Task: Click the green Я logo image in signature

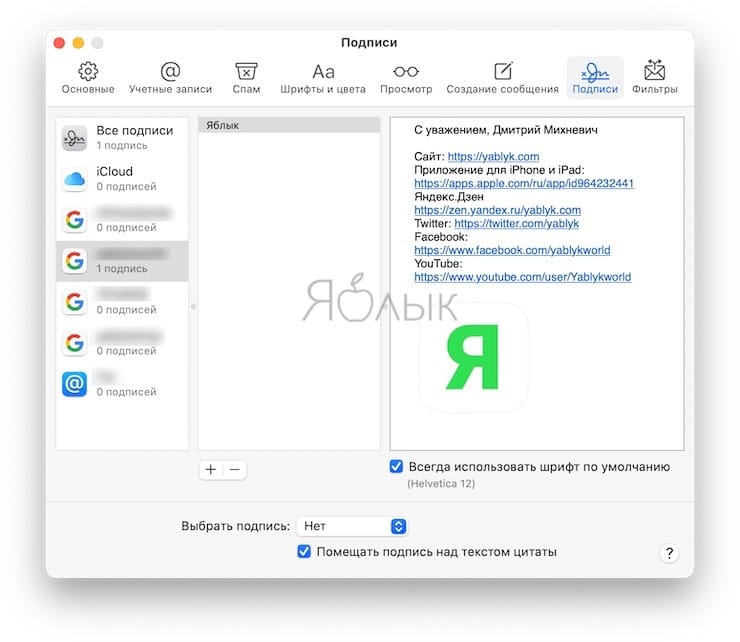Action: 473,357
